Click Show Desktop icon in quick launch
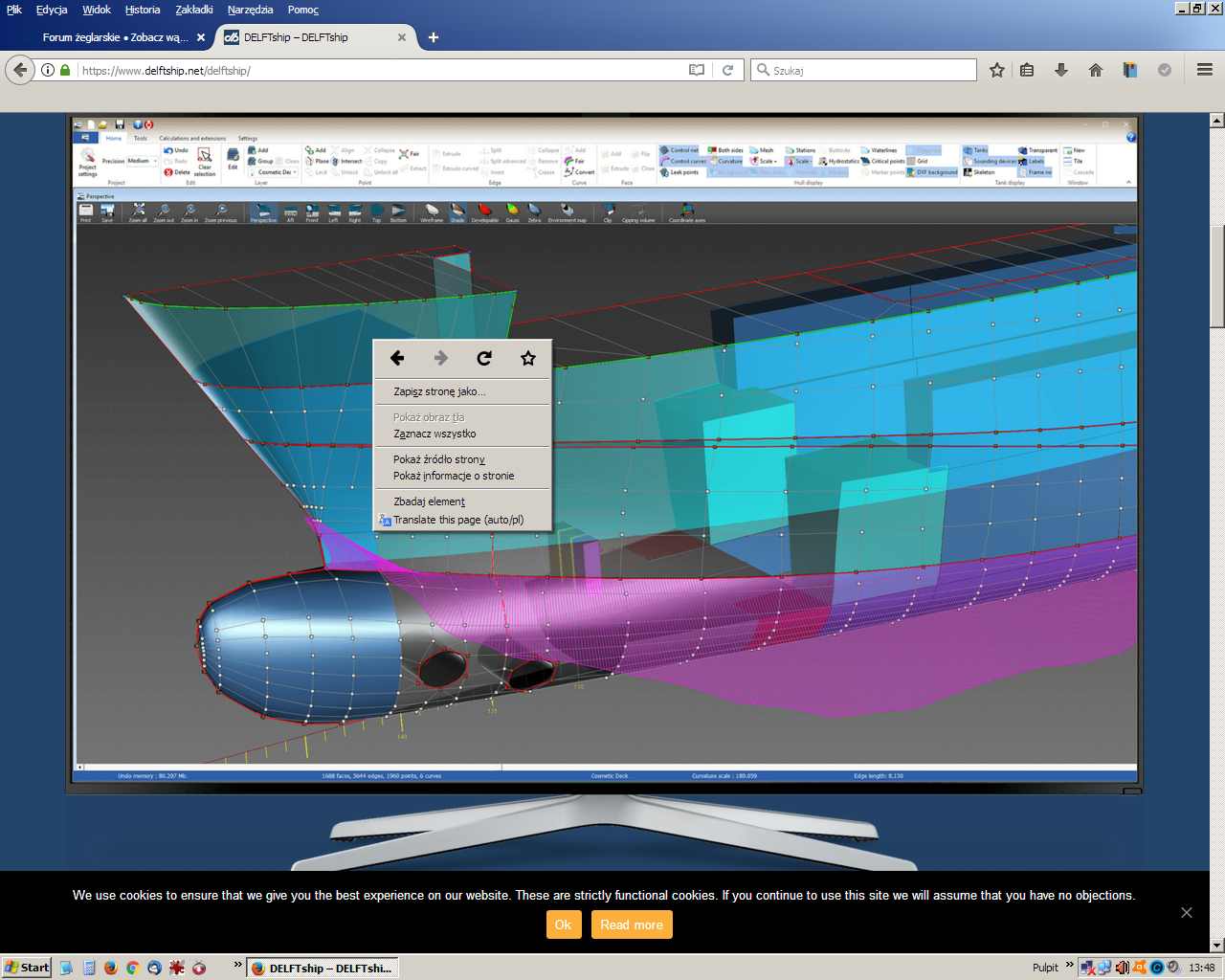This screenshot has height=980, width=1225. 66,968
